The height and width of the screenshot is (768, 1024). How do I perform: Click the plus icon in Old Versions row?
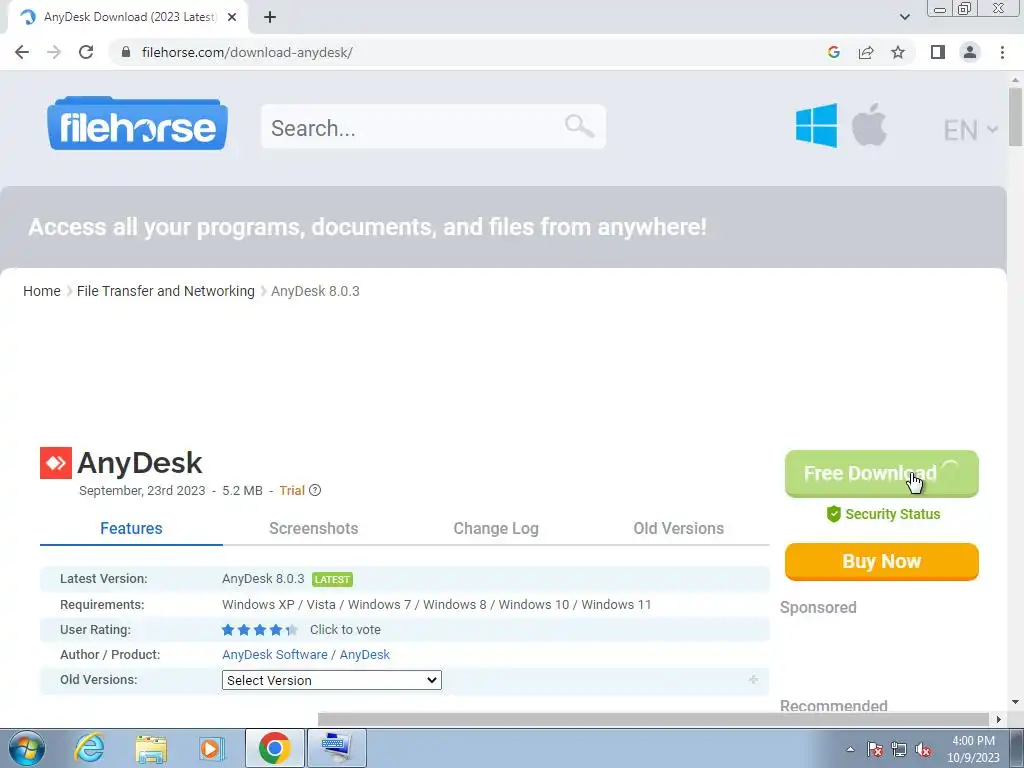click(x=753, y=680)
